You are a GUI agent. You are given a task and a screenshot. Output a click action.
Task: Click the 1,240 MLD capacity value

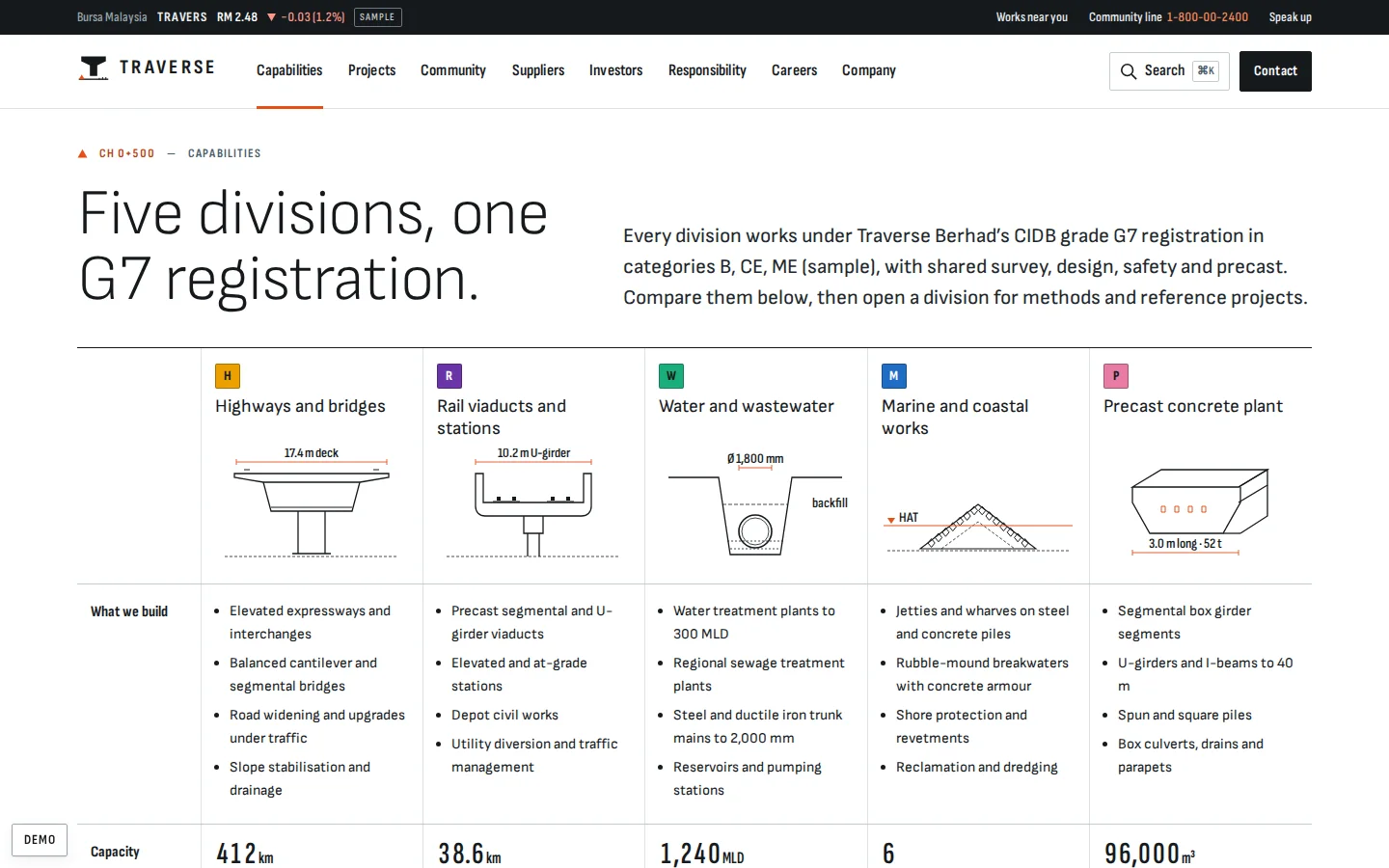(x=702, y=854)
